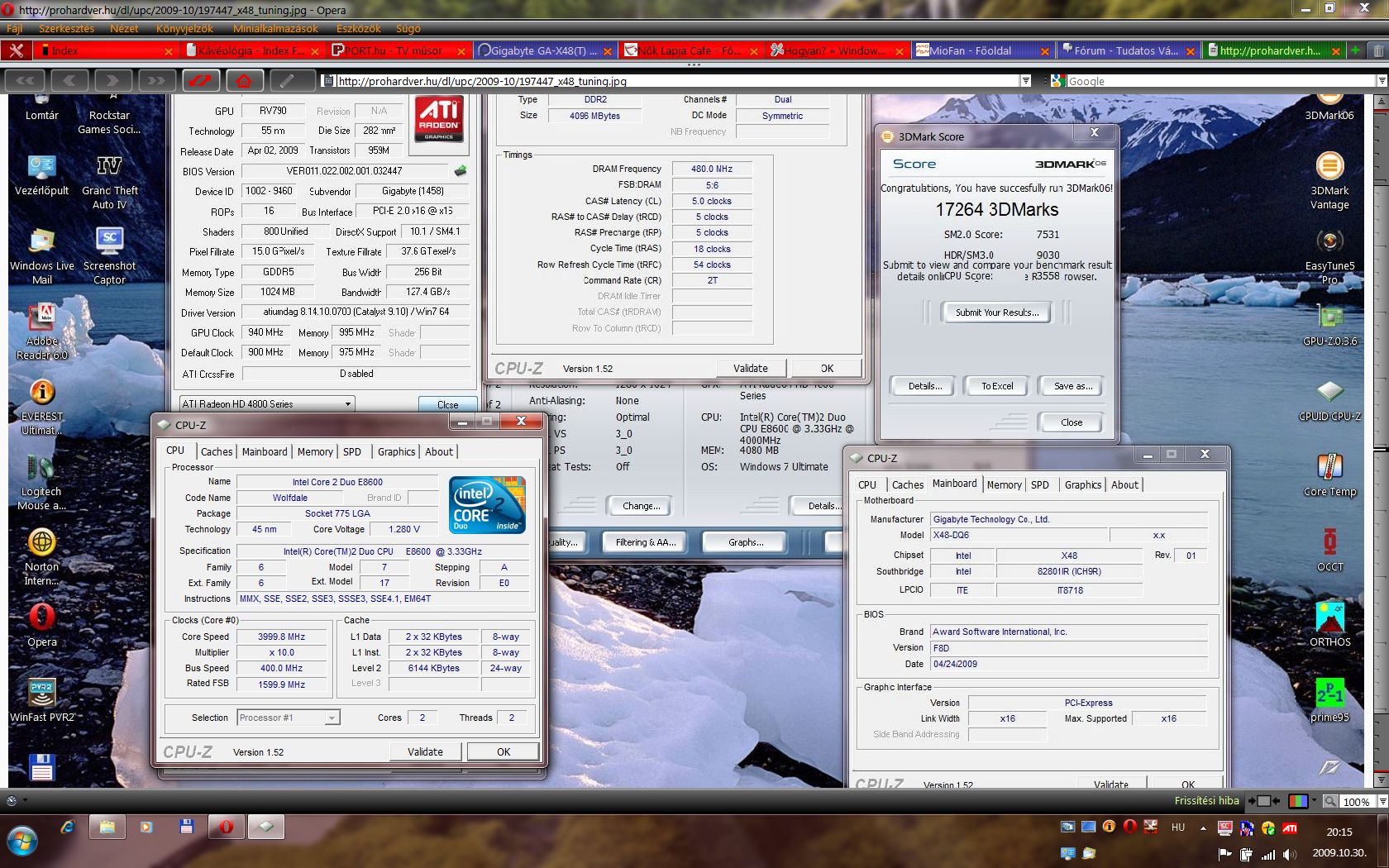Close the Kávéológia - Index tab
This screenshot has width=1389, height=868.
[315, 51]
